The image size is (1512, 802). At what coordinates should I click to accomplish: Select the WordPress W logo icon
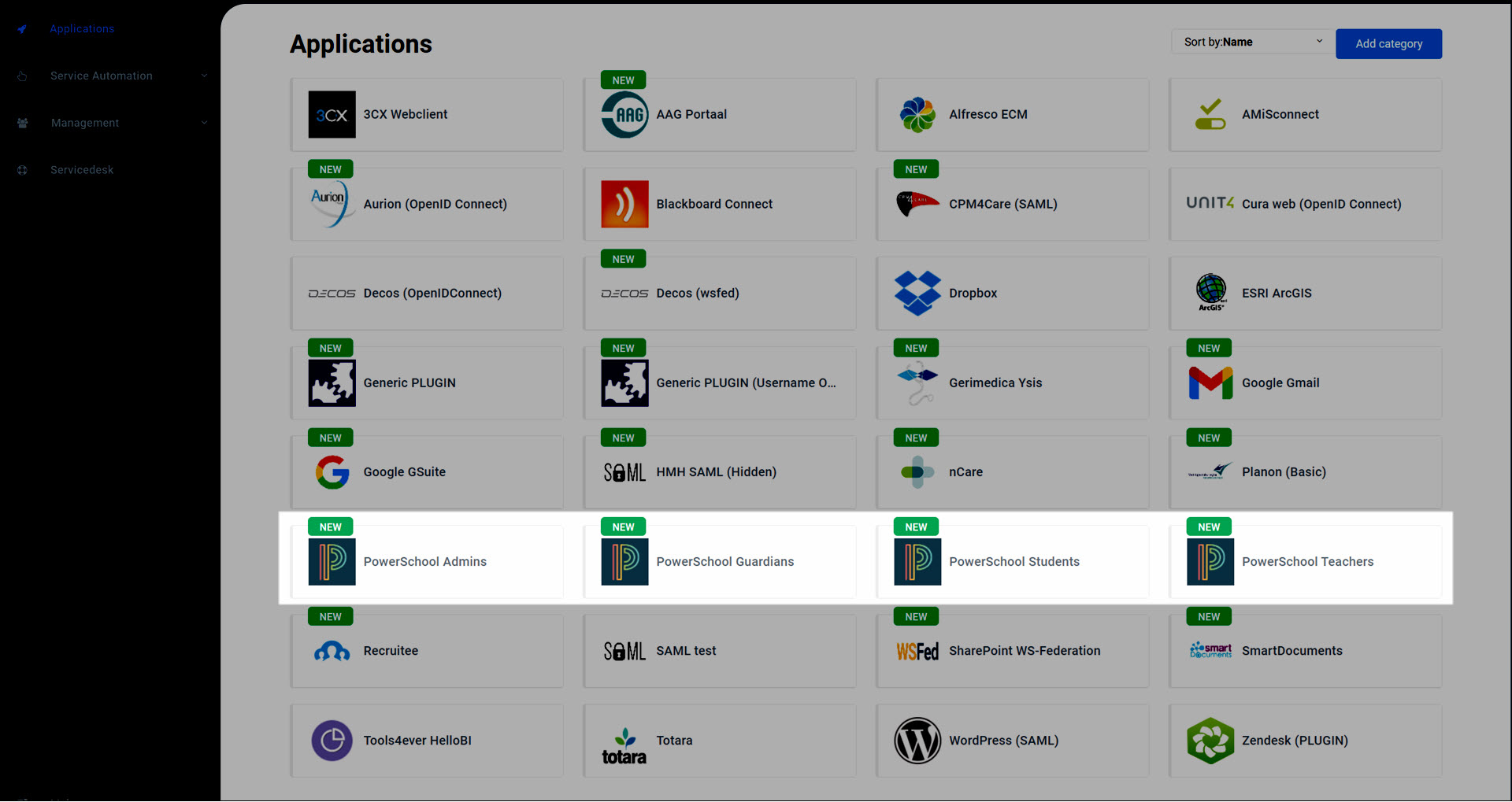click(917, 741)
